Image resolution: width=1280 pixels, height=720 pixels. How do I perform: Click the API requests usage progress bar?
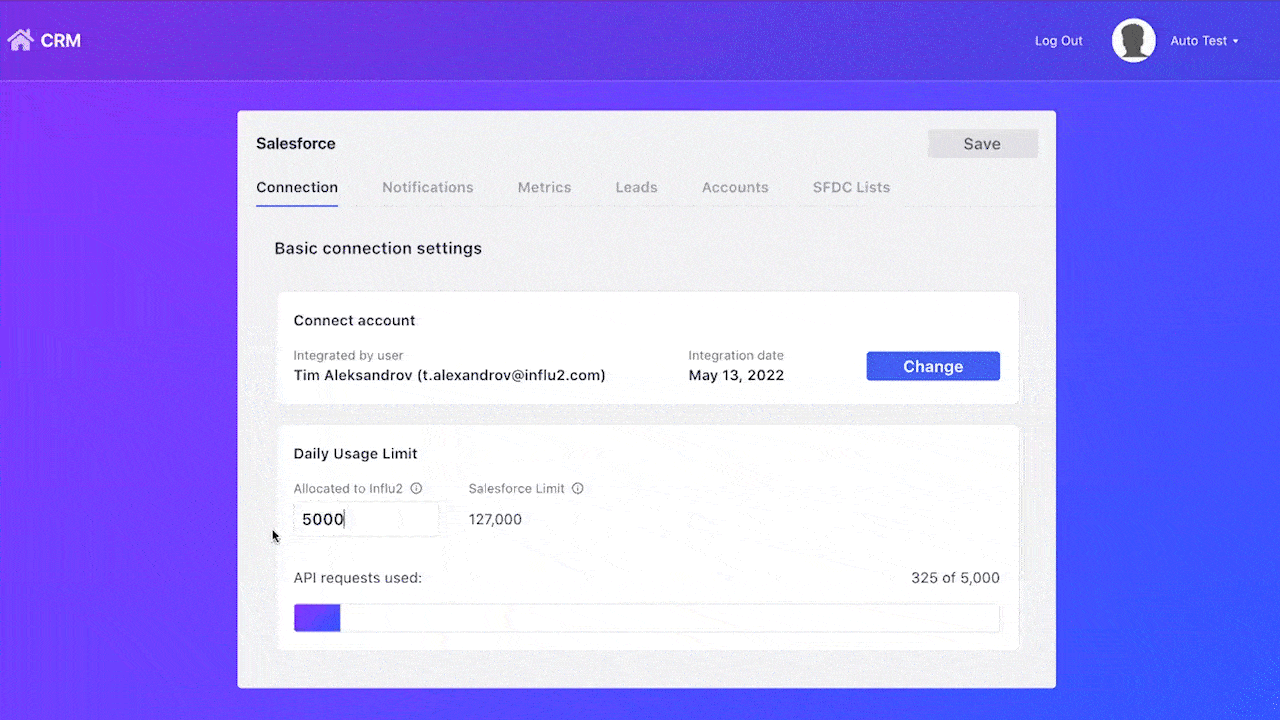tap(646, 617)
